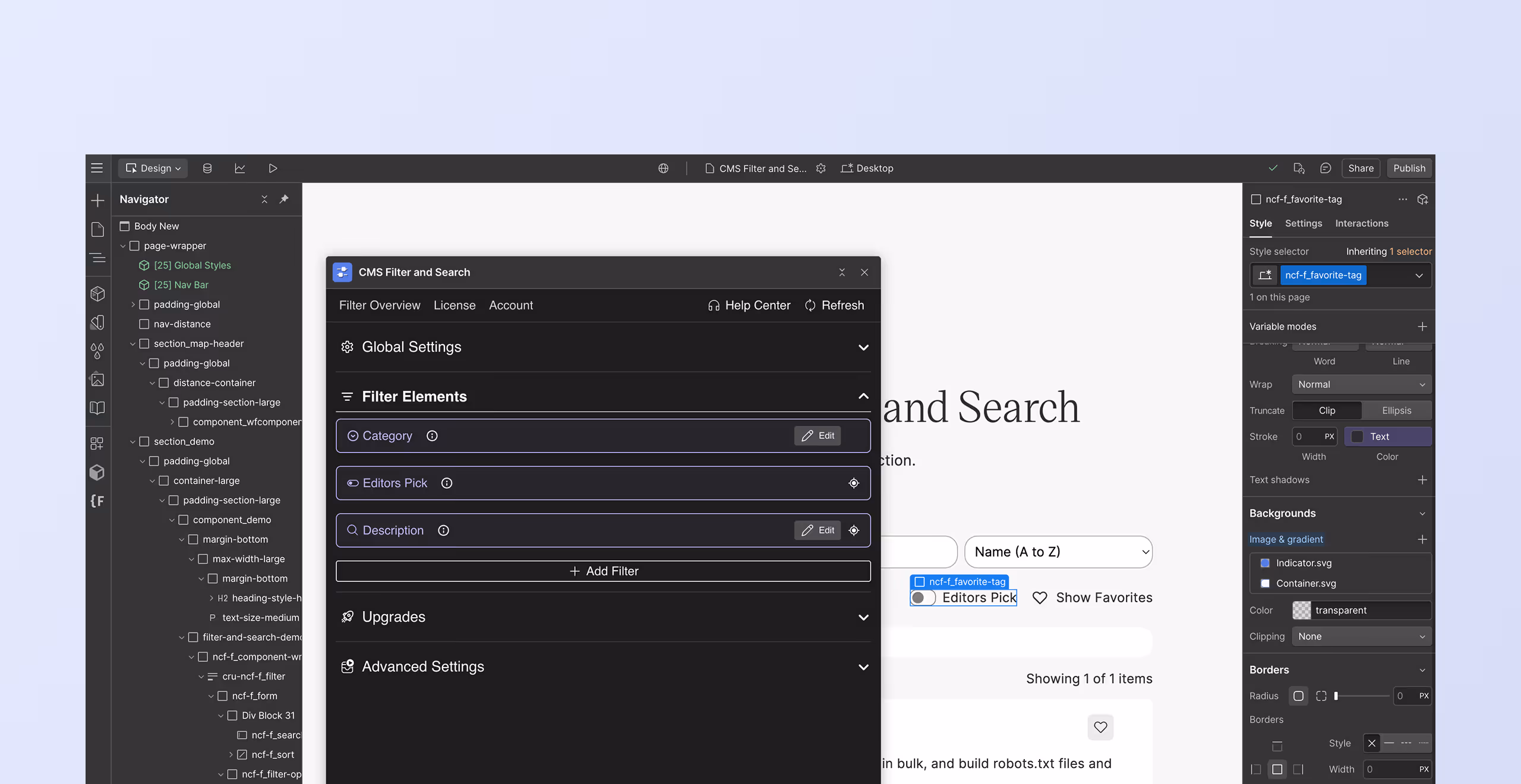The image size is (1521, 784).
Task: Select Ellipsis truncate option
Action: point(1396,410)
